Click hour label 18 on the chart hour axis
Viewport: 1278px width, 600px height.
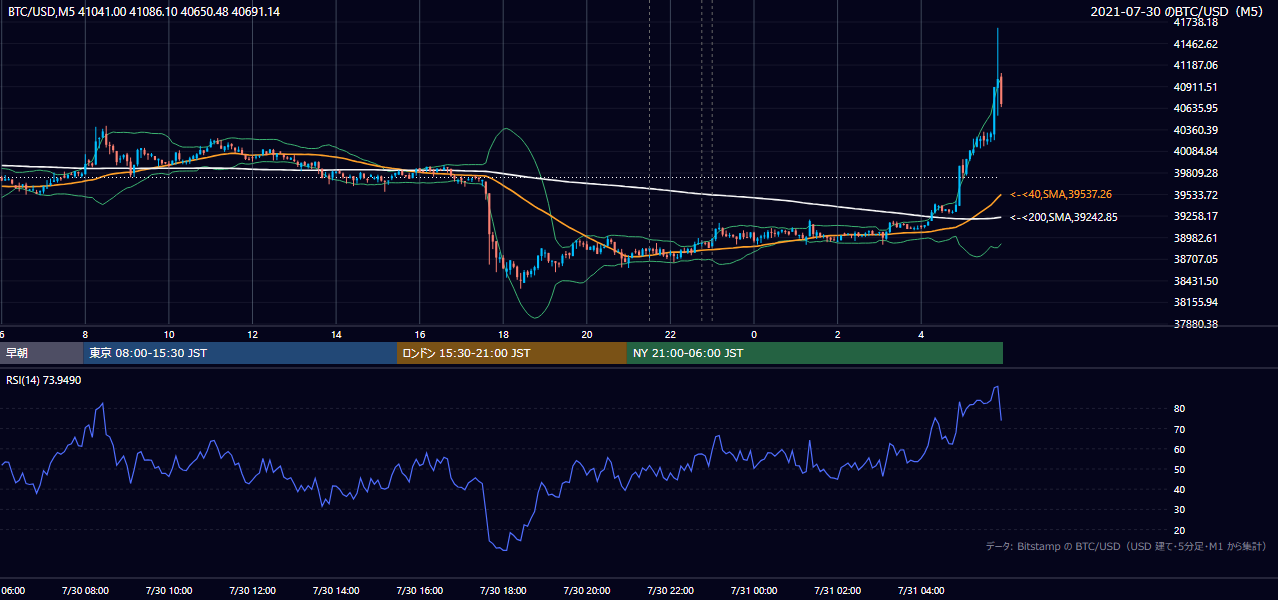(x=504, y=334)
